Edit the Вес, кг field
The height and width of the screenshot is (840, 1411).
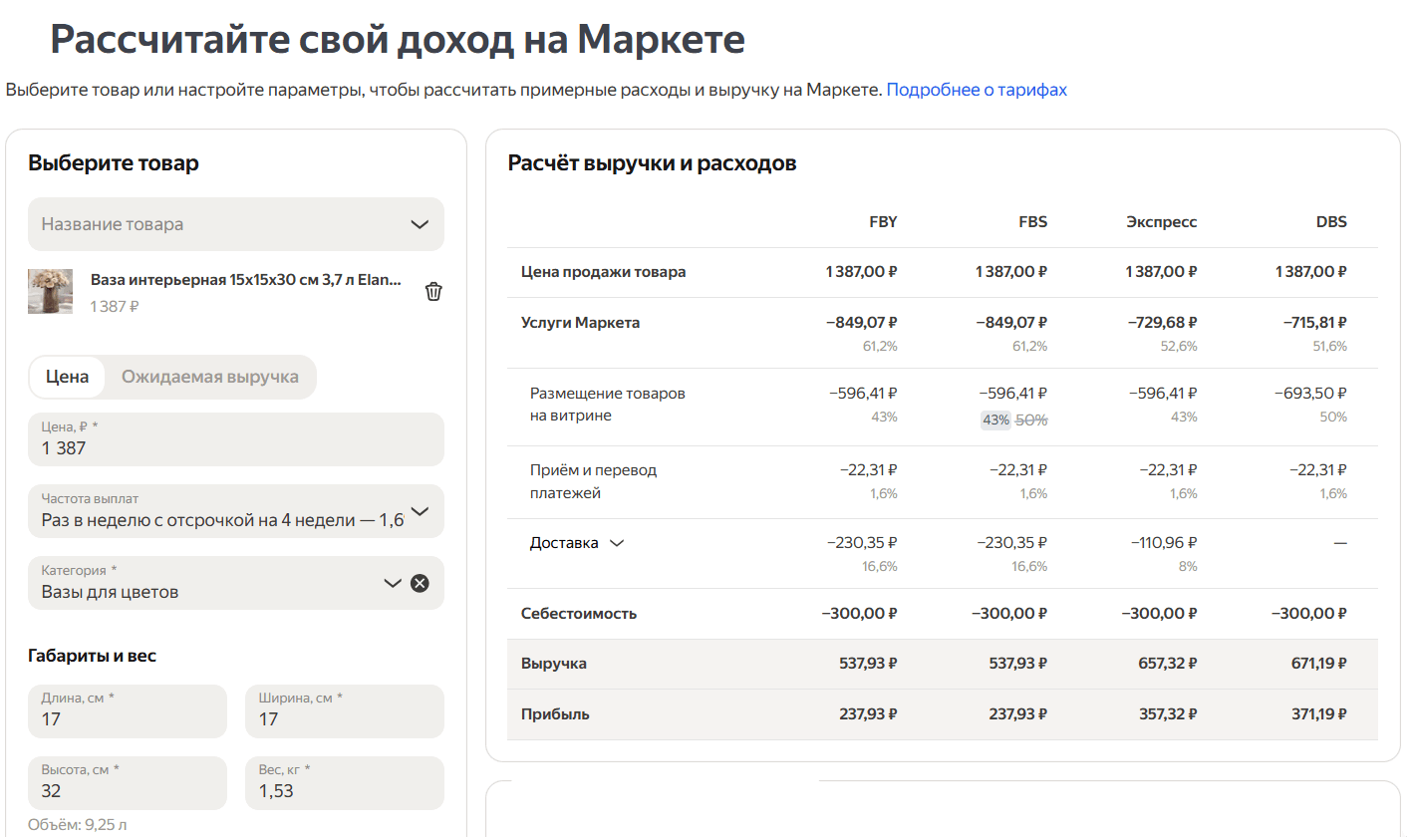tap(345, 782)
